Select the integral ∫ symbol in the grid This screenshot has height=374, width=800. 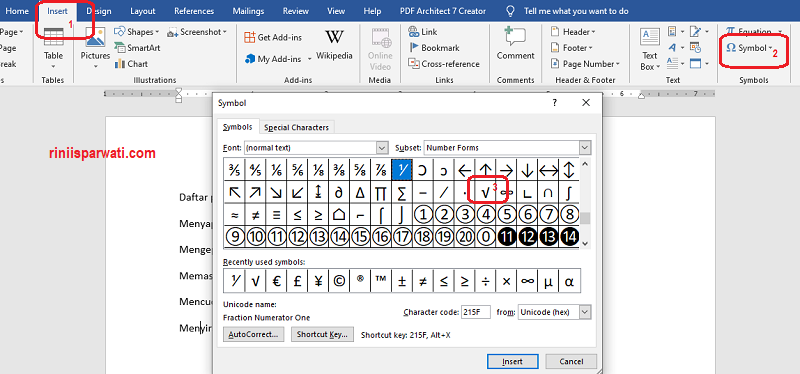(569, 192)
